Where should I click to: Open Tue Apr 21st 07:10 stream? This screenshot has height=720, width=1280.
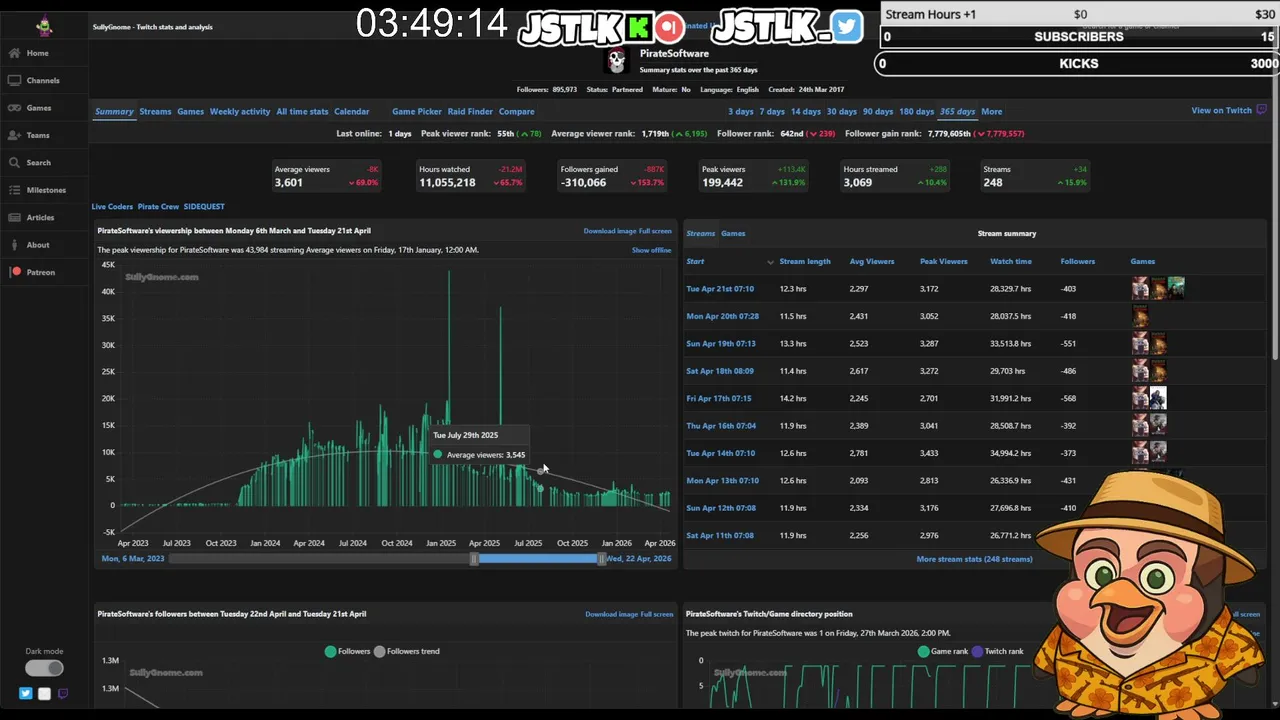(x=720, y=289)
